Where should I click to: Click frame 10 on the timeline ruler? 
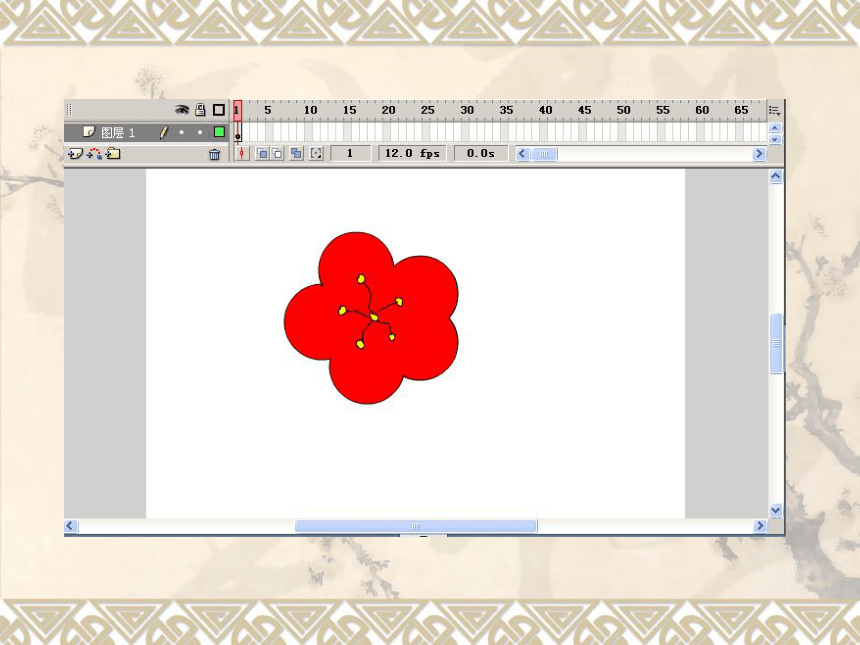(x=310, y=110)
